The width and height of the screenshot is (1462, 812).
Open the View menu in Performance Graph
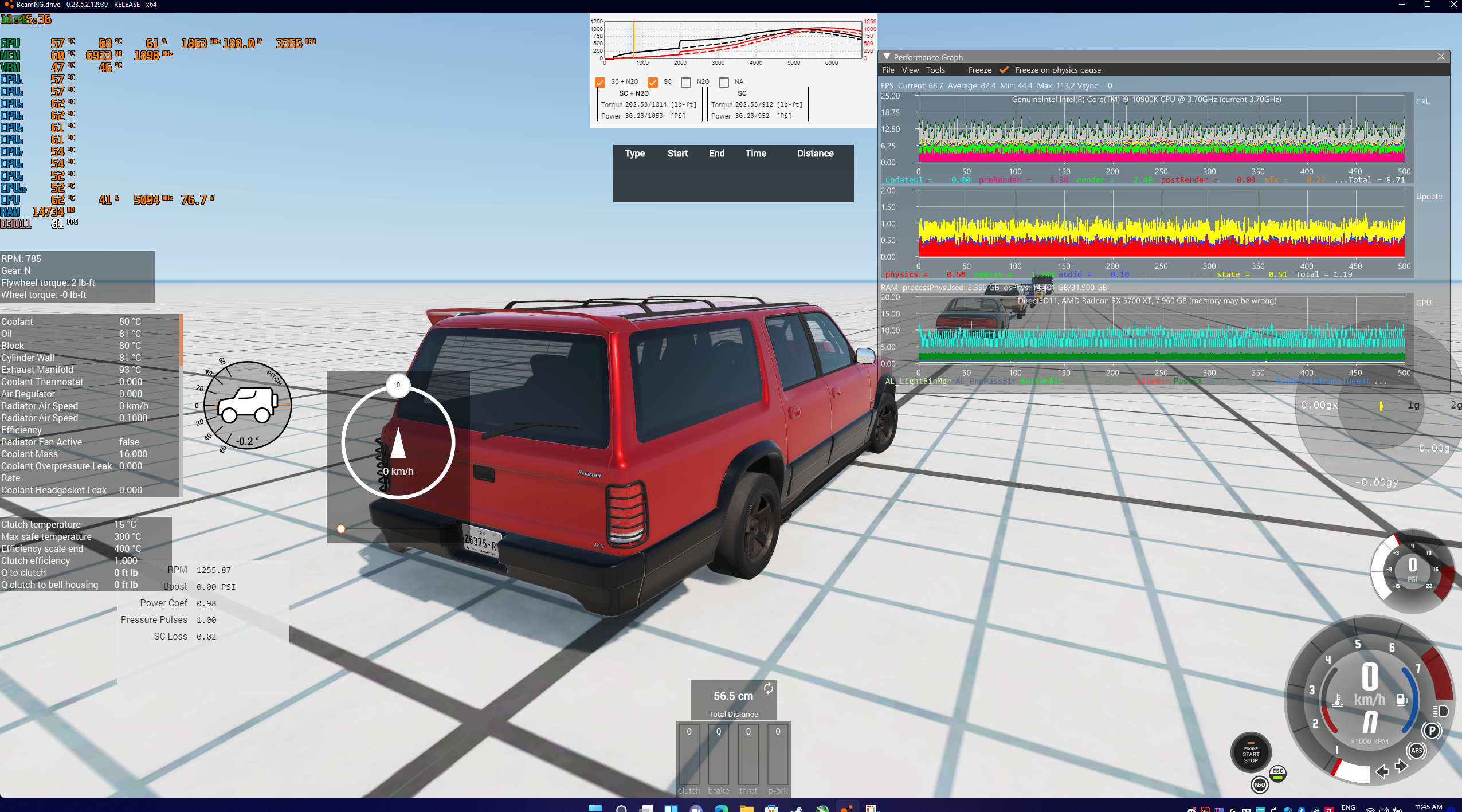[x=910, y=70]
